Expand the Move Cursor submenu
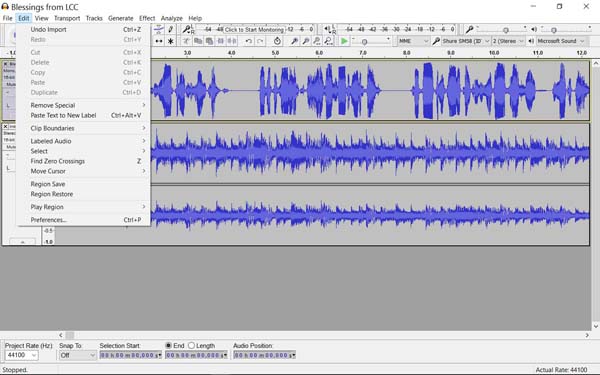Viewport: 600px width, 375px height. 83,171
